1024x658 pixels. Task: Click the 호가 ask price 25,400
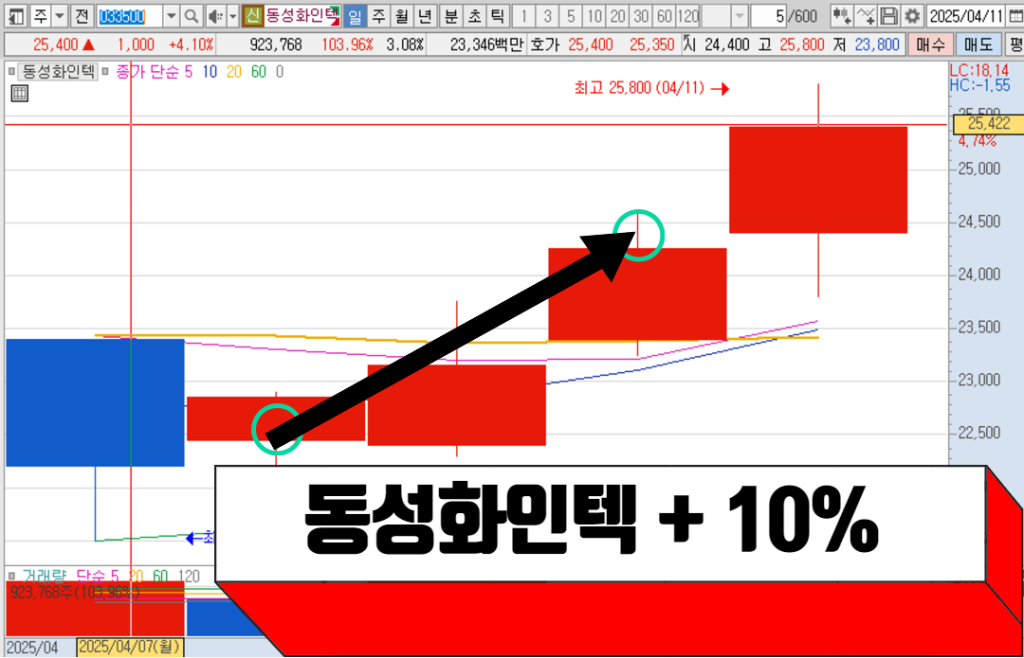coord(590,45)
